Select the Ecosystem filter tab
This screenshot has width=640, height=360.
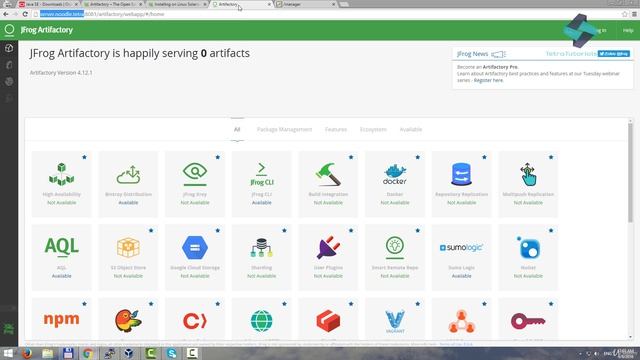tap(373, 129)
